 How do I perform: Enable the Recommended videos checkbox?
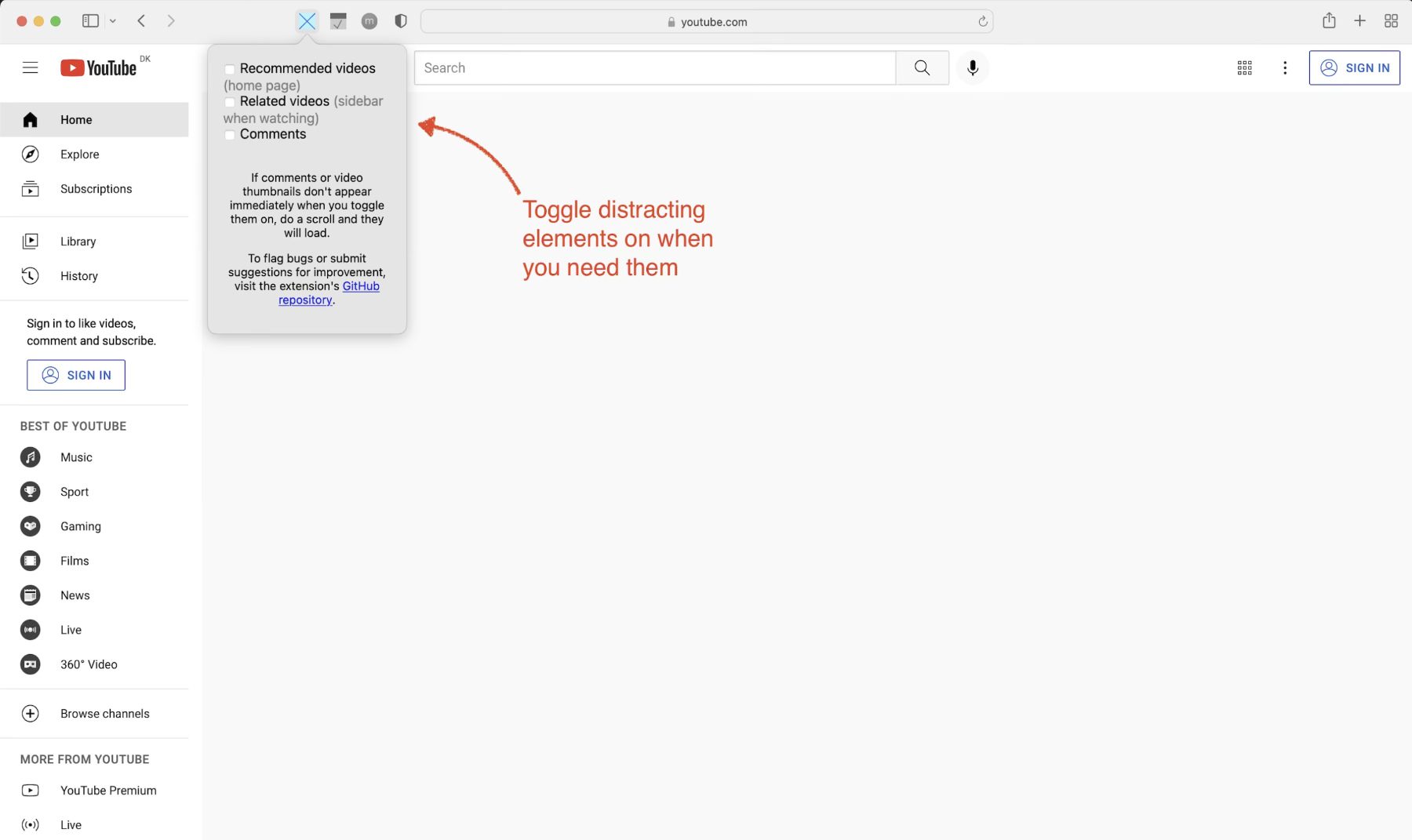[230, 70]
